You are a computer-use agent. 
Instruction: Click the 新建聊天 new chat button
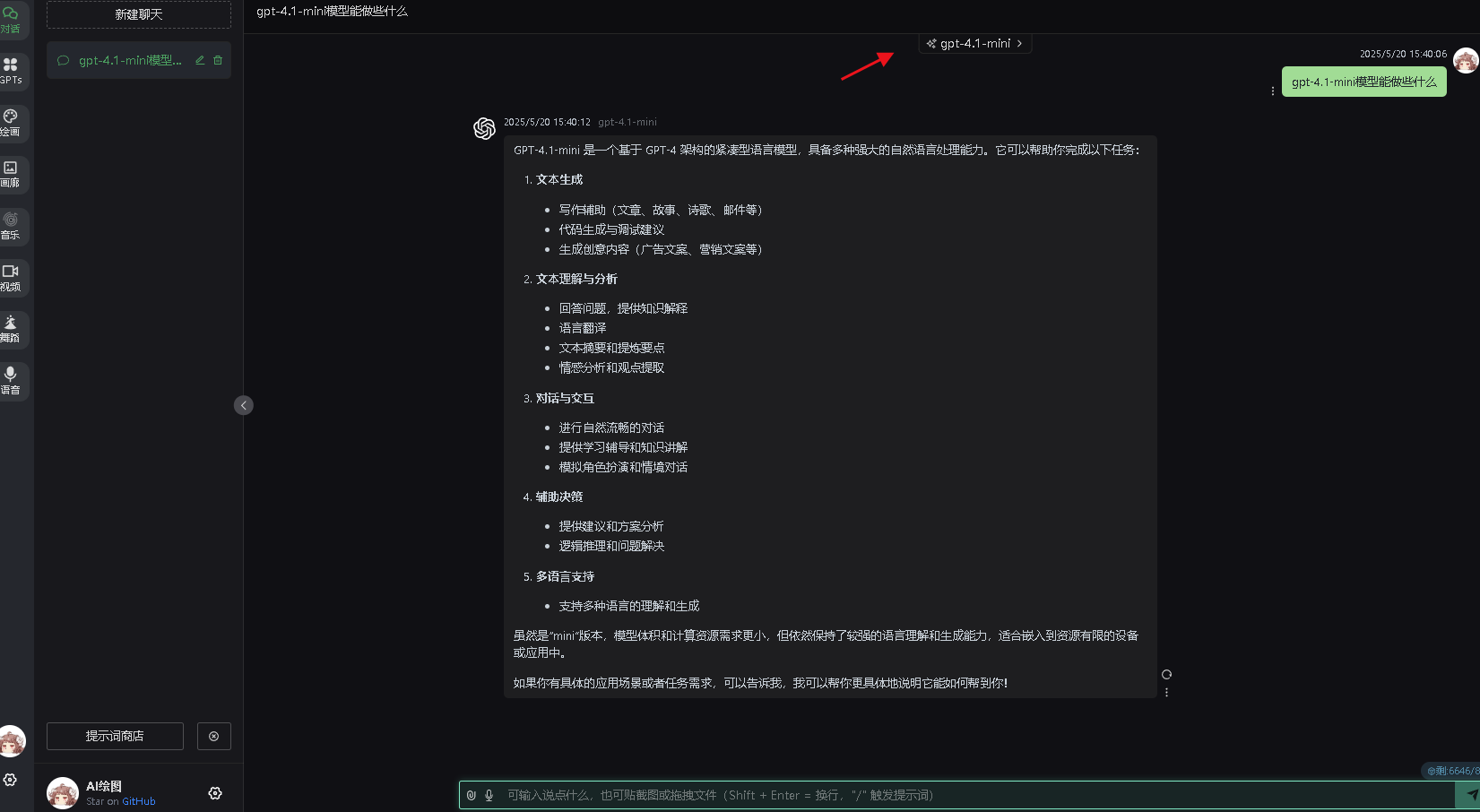[139, 14]
